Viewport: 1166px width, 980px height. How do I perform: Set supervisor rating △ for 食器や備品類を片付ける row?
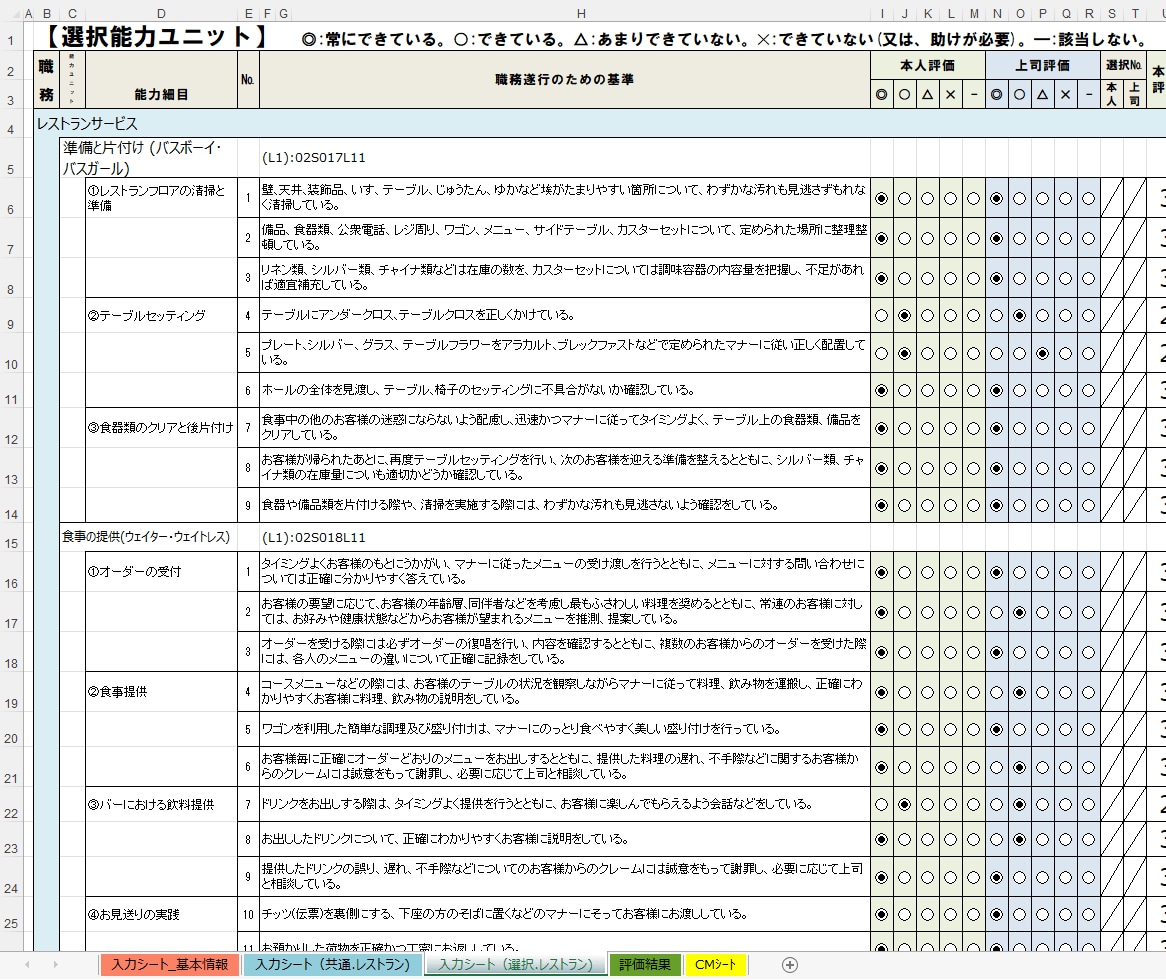click(x=1043, y=506)
